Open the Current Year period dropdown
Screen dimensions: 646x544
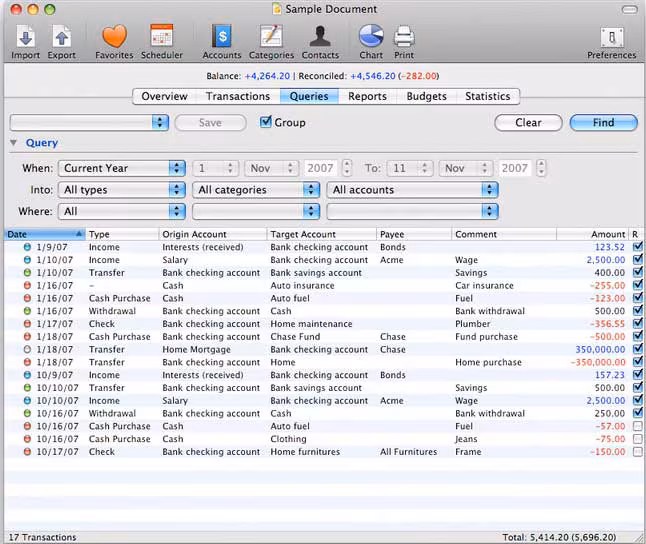click(122, 169)
